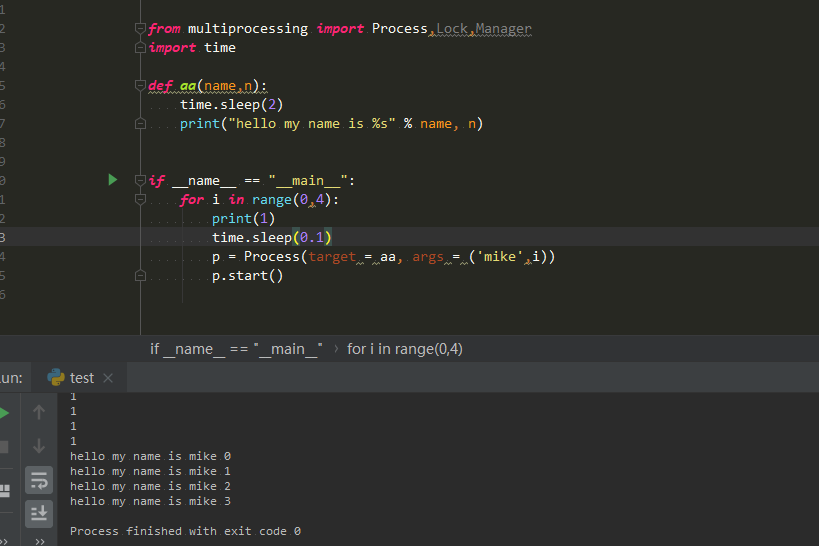The width and height of the screenshot is (819, 546).
Task: Click the layout icon below the stop button
Action: point(4,490)
